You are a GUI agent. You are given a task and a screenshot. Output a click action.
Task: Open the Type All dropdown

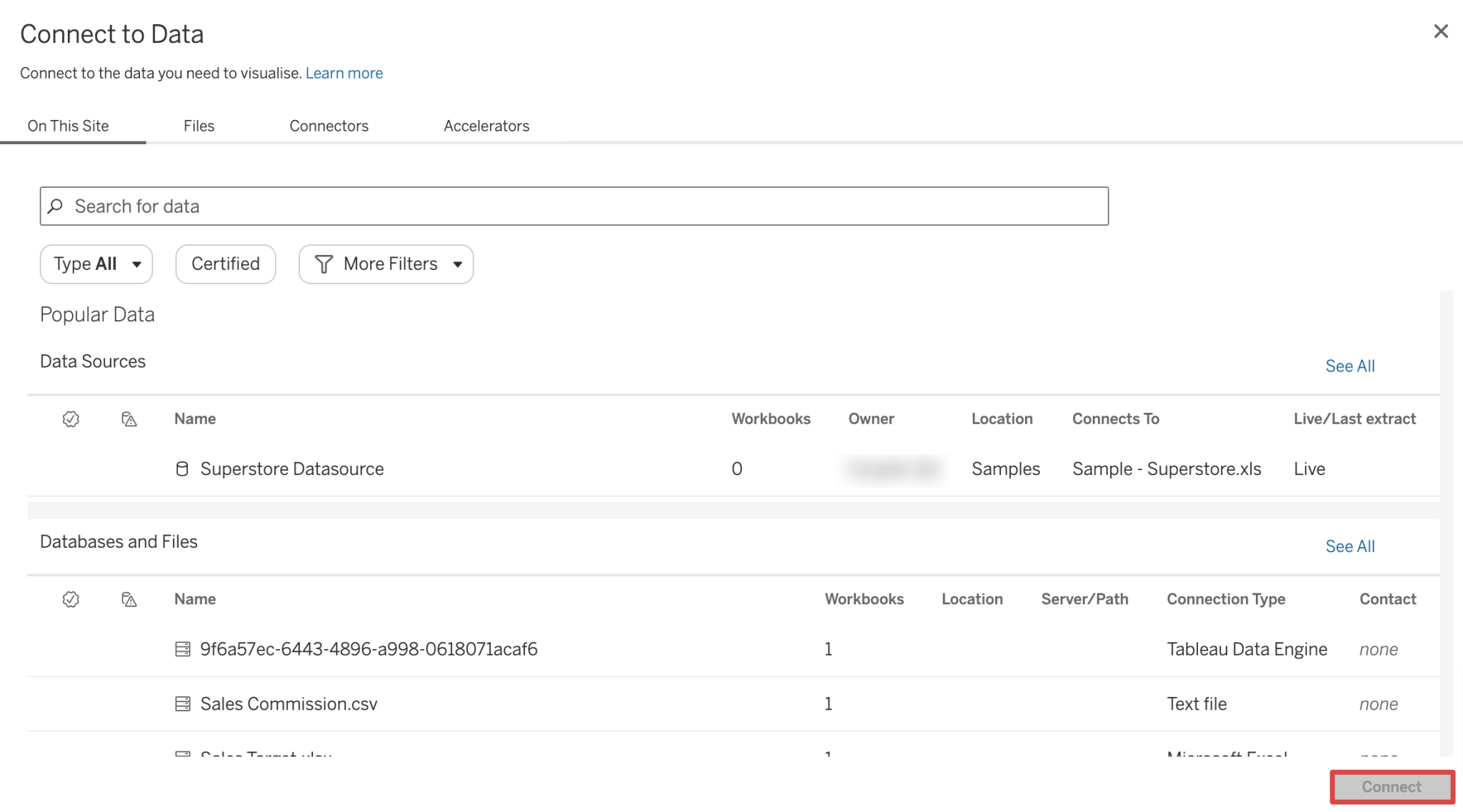click(96, 264)
